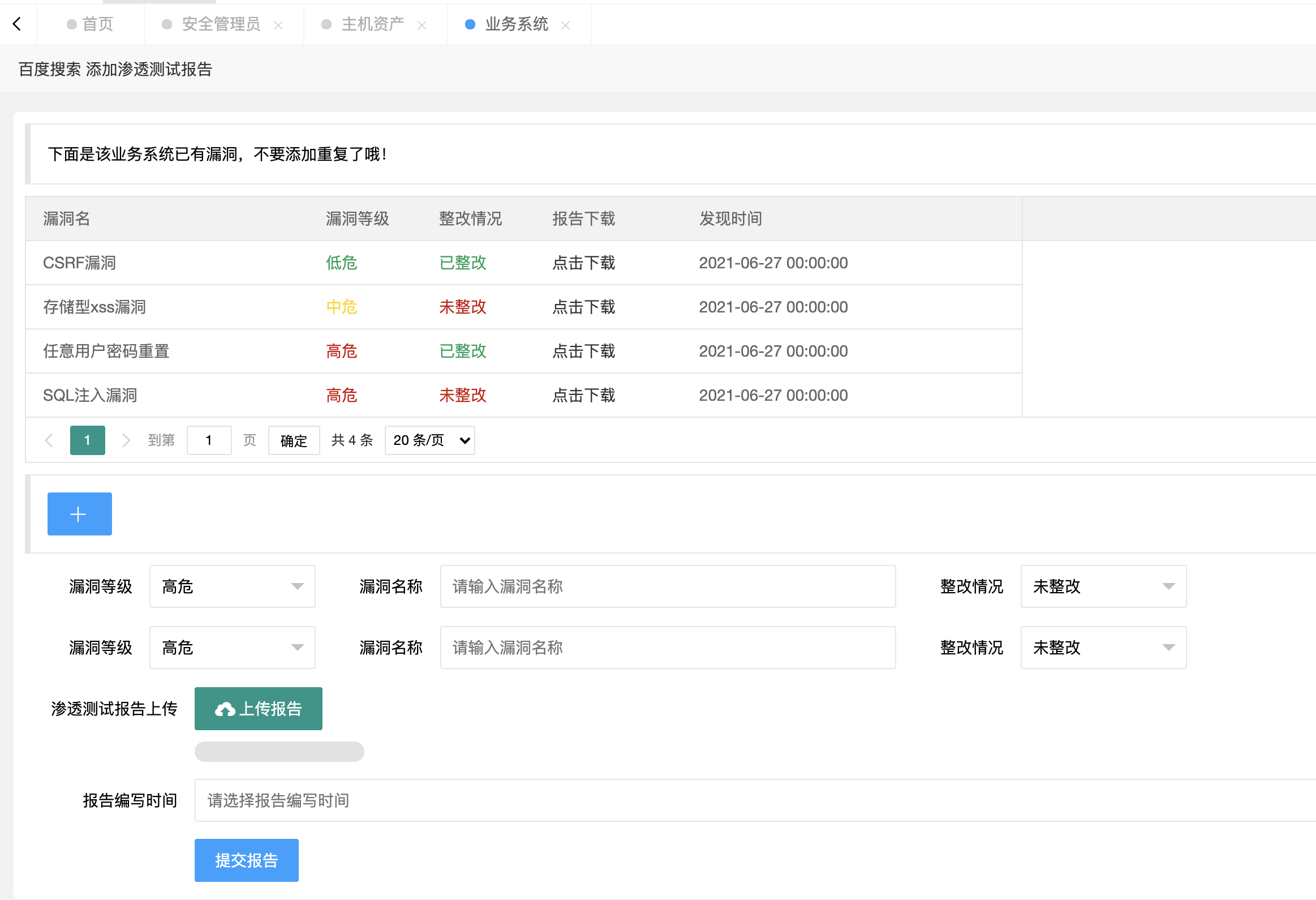The width and height of the screenshot is (1316, 900).
Task: Open first row 漏洞等级 dropdown
Action: point(232,586)
